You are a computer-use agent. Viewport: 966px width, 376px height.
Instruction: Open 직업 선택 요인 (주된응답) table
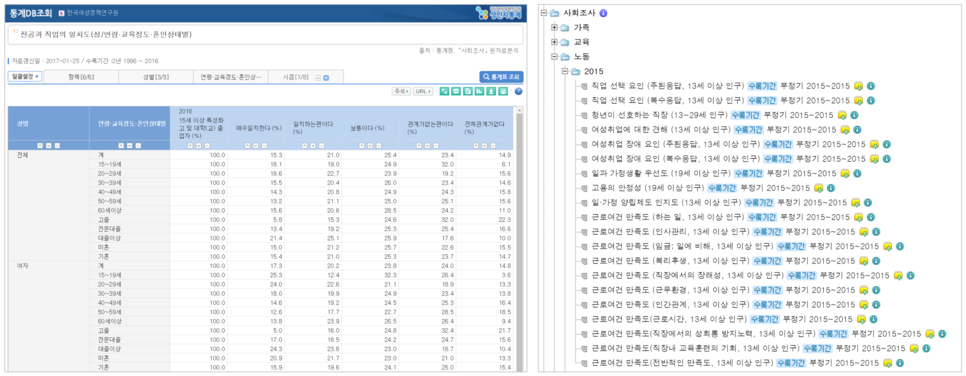[x=668, y=86]
